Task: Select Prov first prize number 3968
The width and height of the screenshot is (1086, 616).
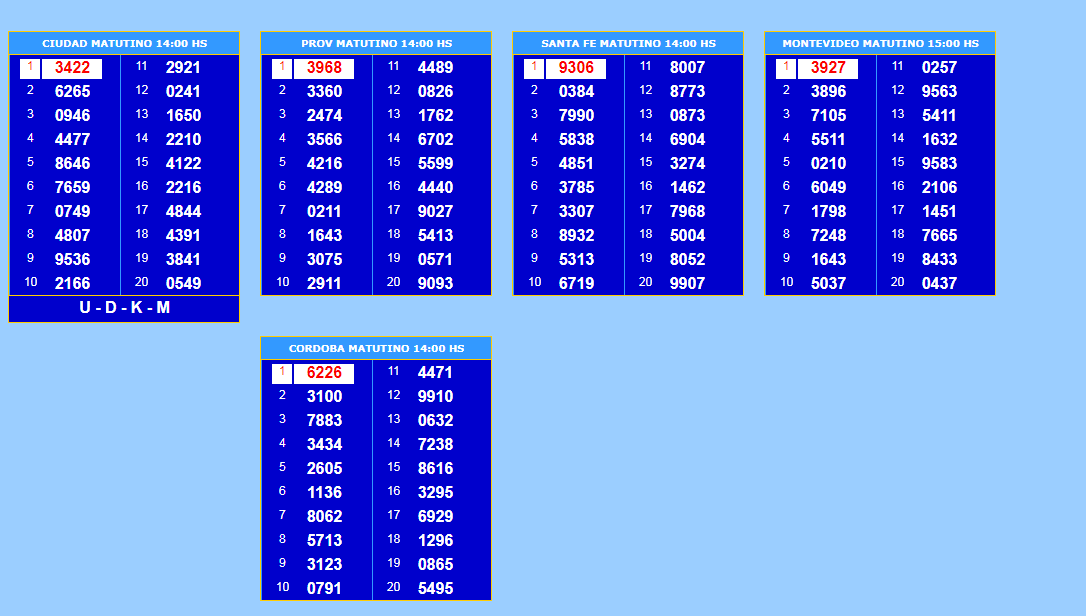Action: click(324, 68)
